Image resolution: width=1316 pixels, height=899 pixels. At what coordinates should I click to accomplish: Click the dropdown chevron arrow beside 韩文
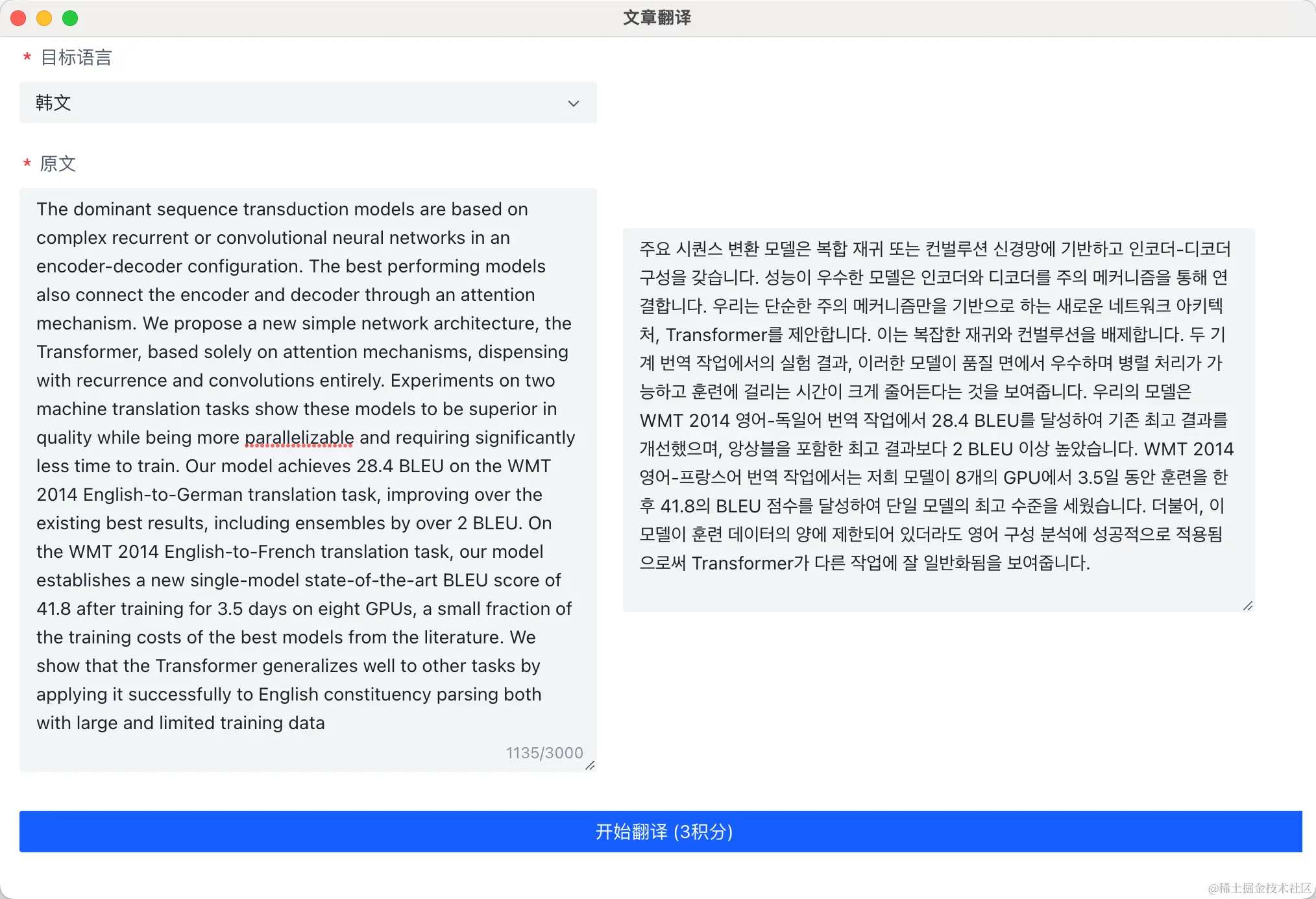[x=574, y=104]
